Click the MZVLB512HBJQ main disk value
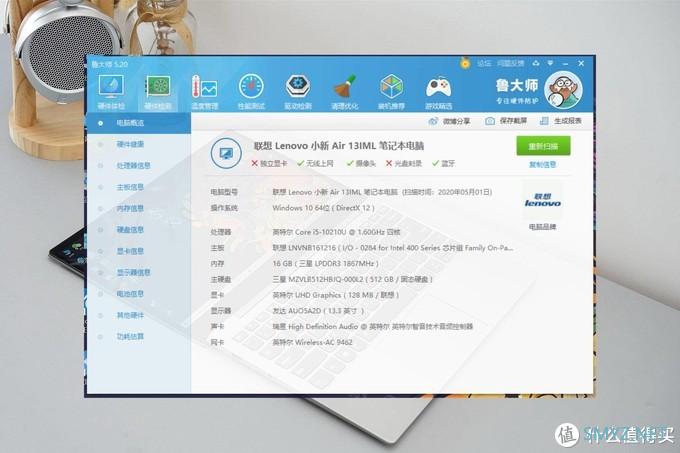Viewport: 680px width, 453px height. point(352,280)
